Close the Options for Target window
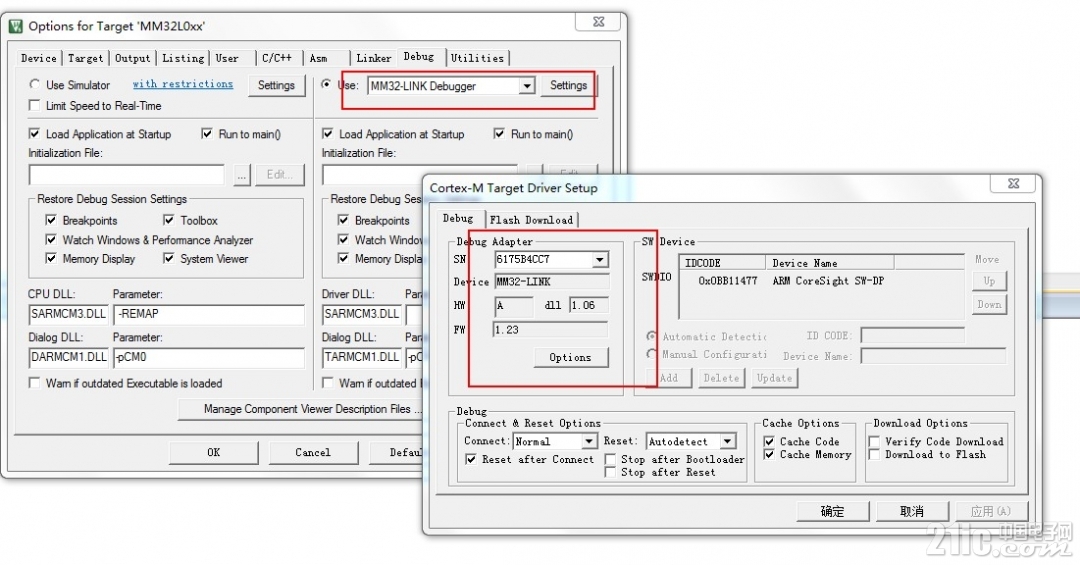The image size is (1080, 565). point(599,22)
